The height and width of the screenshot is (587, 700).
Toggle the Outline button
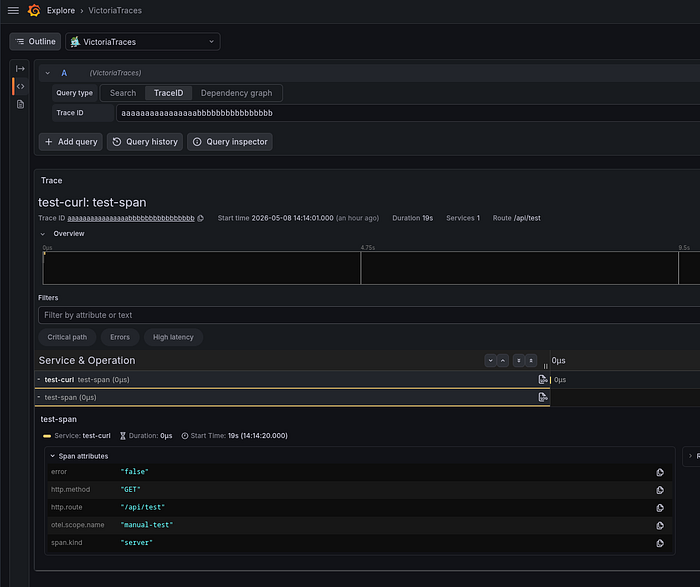pos(35,42)
